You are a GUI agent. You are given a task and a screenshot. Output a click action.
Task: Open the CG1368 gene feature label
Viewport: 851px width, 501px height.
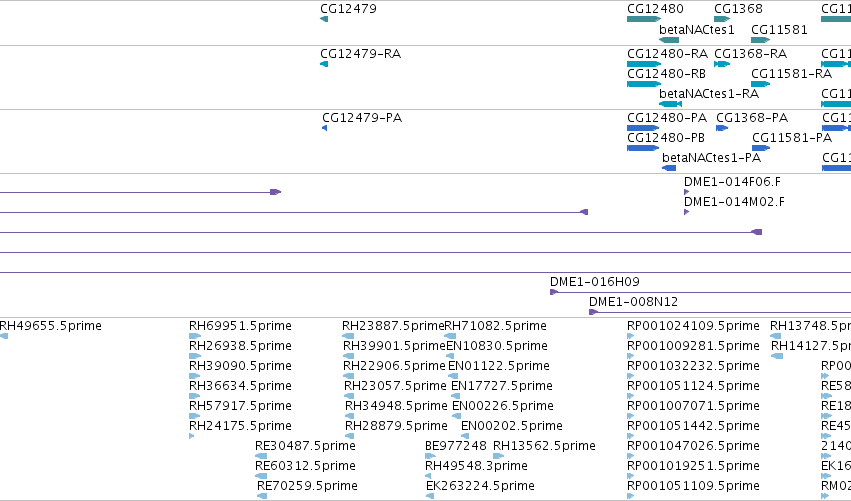coord(738,9)
